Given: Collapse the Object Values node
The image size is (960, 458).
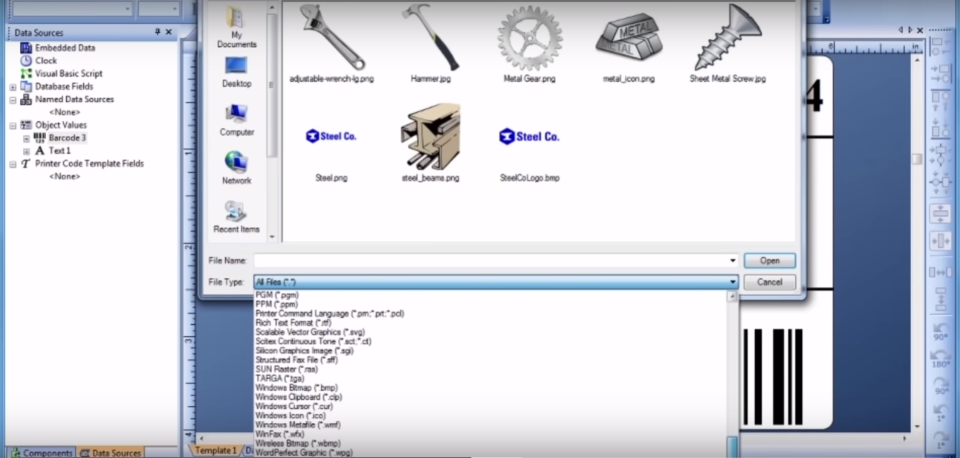Looking at the screenshot, I should pyautogui.click(x=13, y=126).
